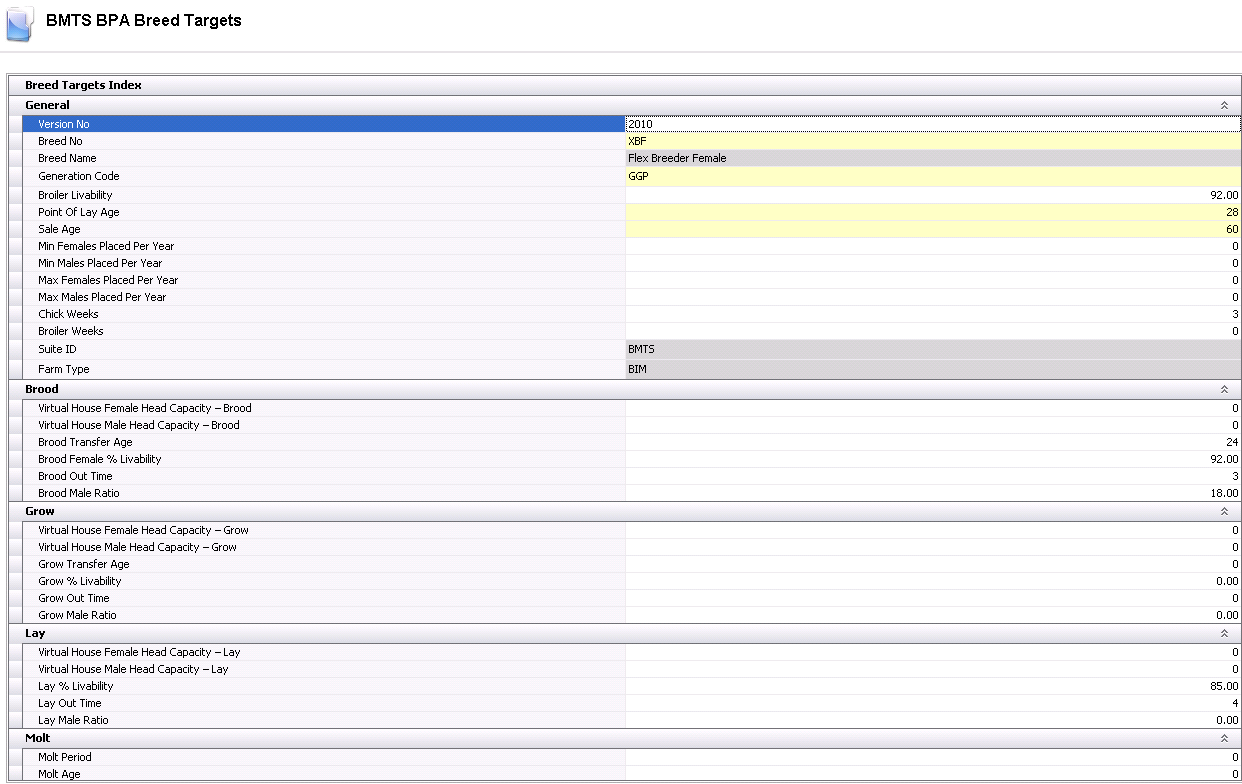Viewport: 1242px width, 784px height.
Task: Select the Brood Transfer Age value
Action: coord(932,442)
